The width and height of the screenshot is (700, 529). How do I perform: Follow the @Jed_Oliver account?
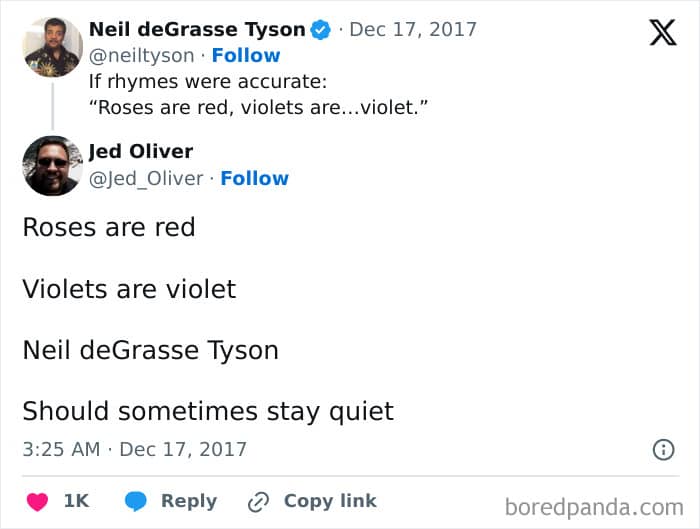tap(254, 179)
